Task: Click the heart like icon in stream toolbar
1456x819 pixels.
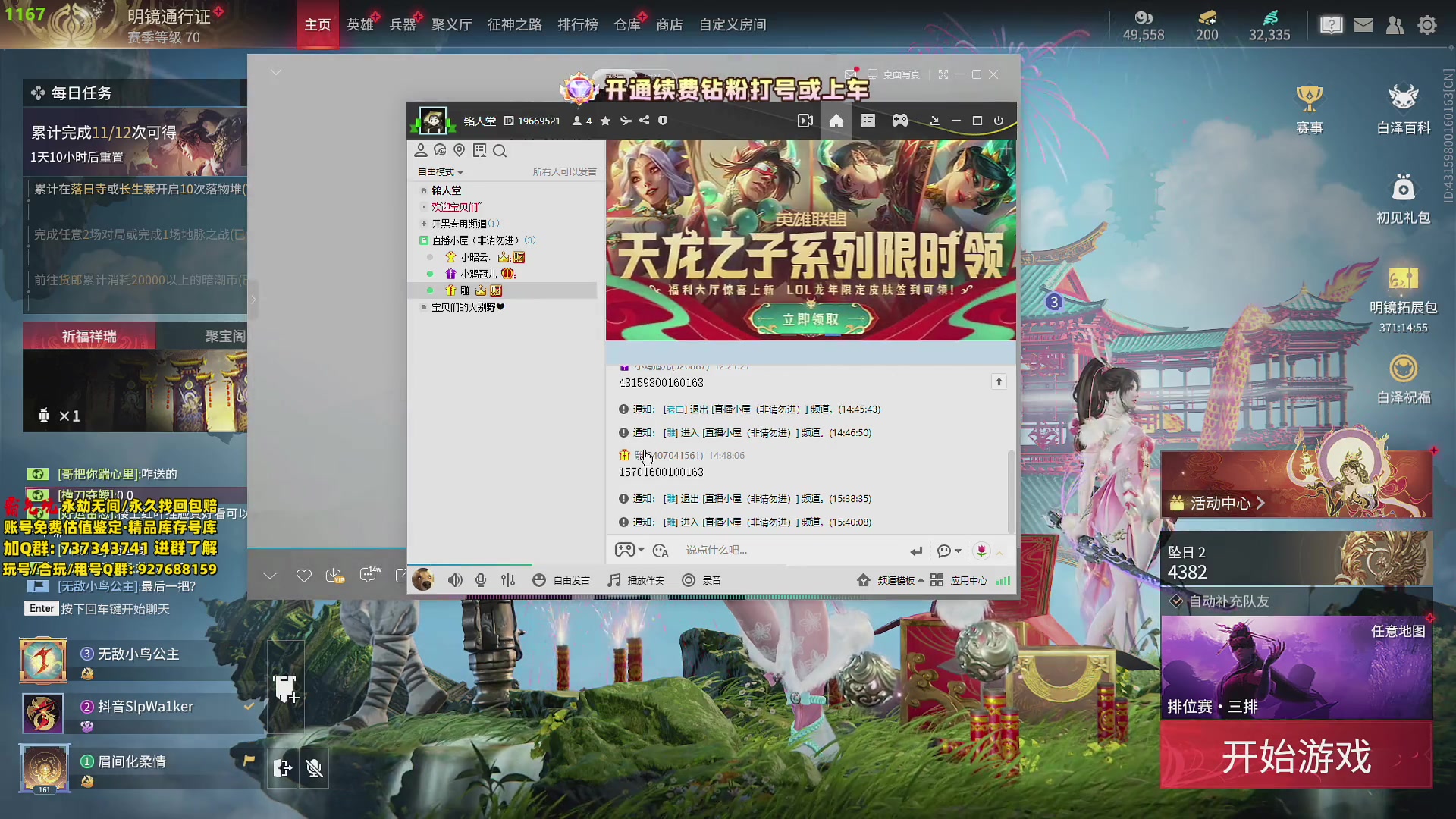Action: [303, 576]
